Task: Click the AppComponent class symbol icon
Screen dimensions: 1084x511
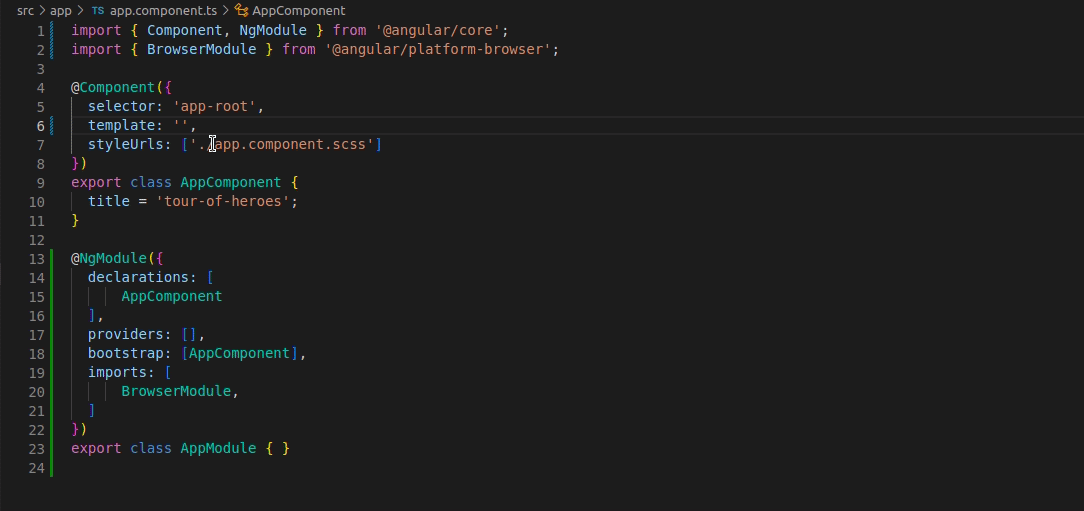Action: coord(241,10)
